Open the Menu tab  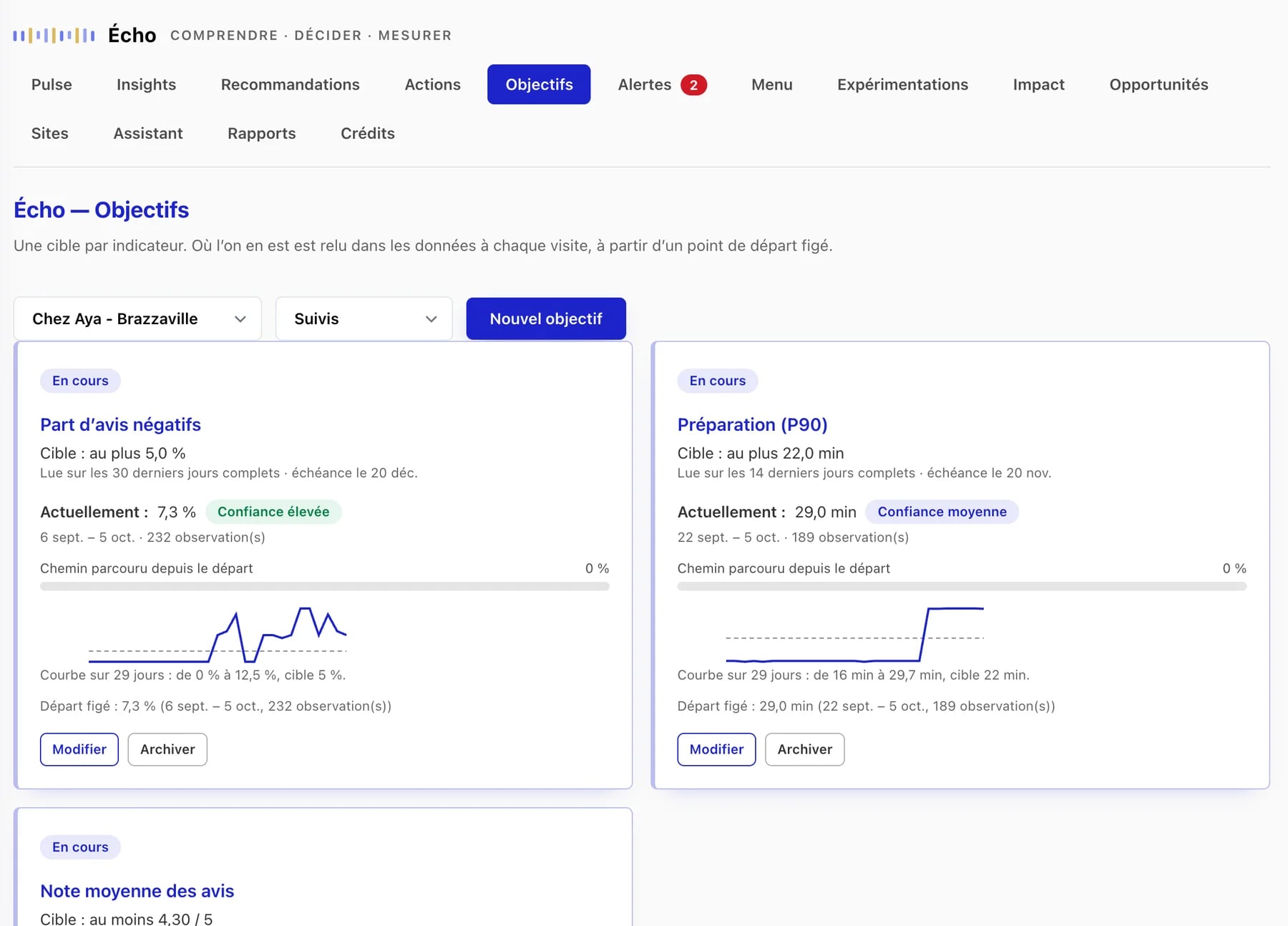click(771, 84)
